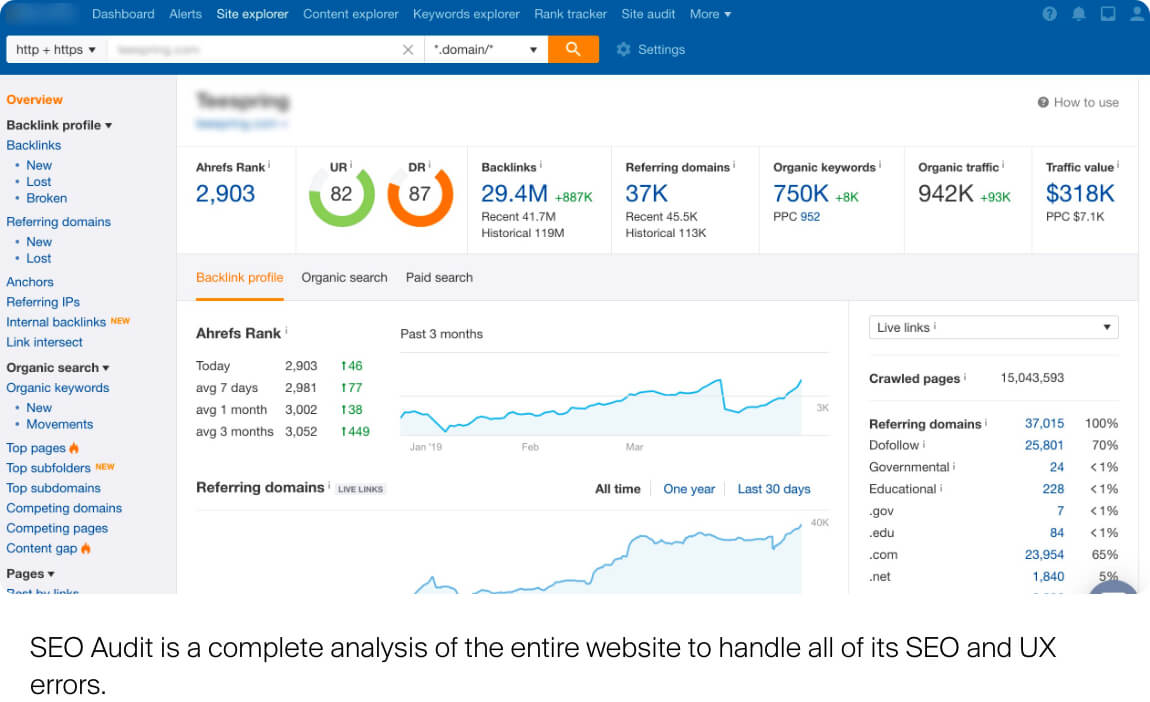This screenshot has height=702, width=1150.
Task: Click the 37,015 referring domains count
Action: pos(1044,424)
